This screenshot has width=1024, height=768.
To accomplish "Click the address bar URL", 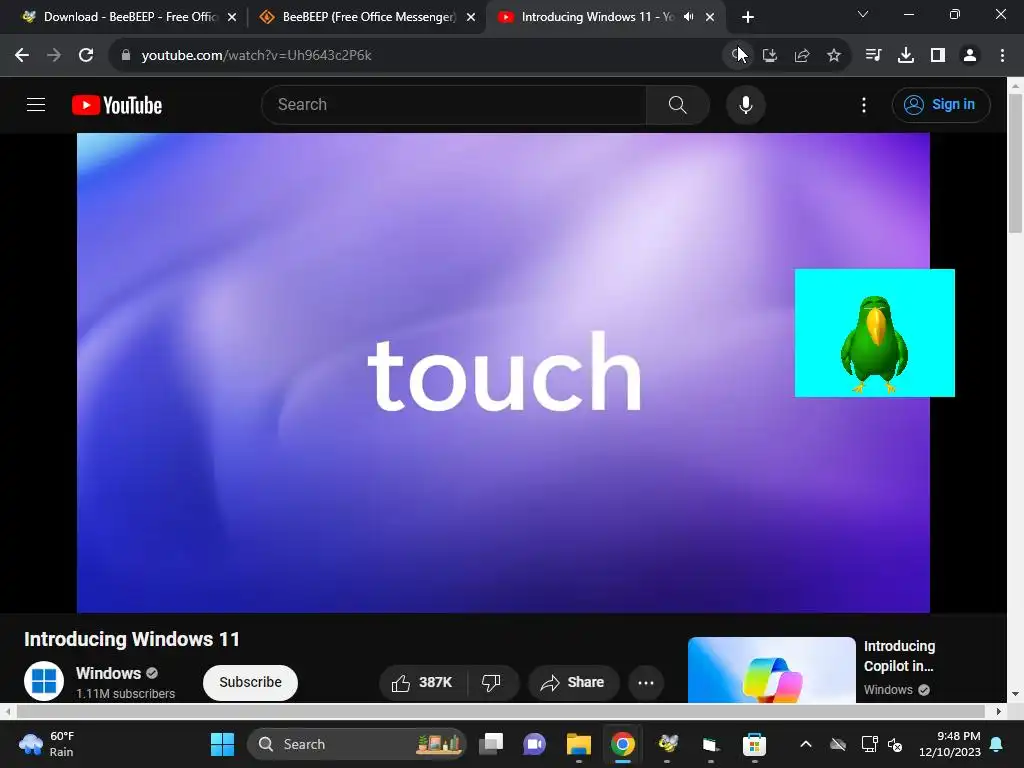I will (257, 56).
